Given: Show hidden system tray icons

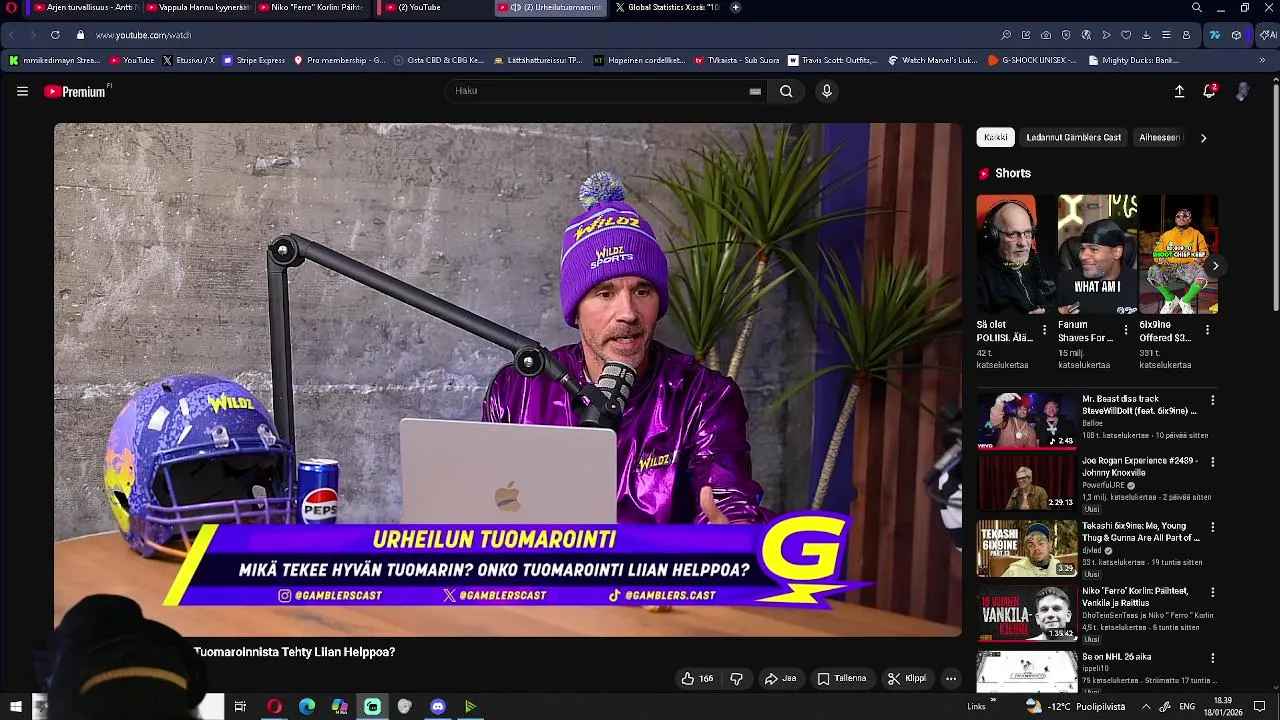Looking at the screenshot, I should pos(1145,707).
